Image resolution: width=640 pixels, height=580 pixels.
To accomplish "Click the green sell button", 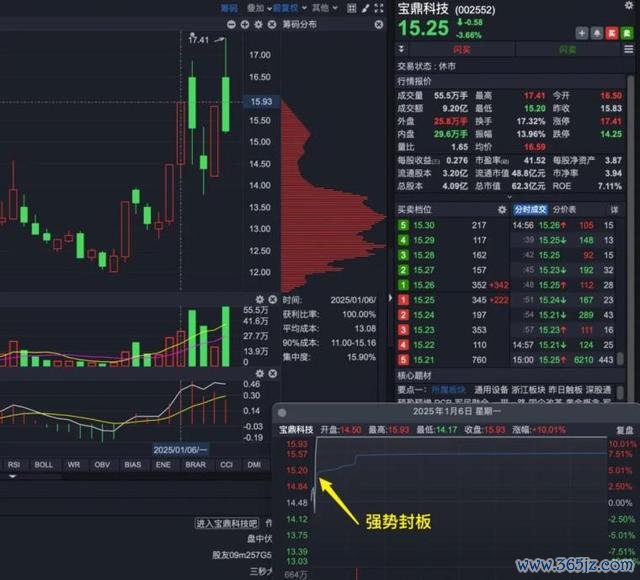I will (x=627, y=33).
